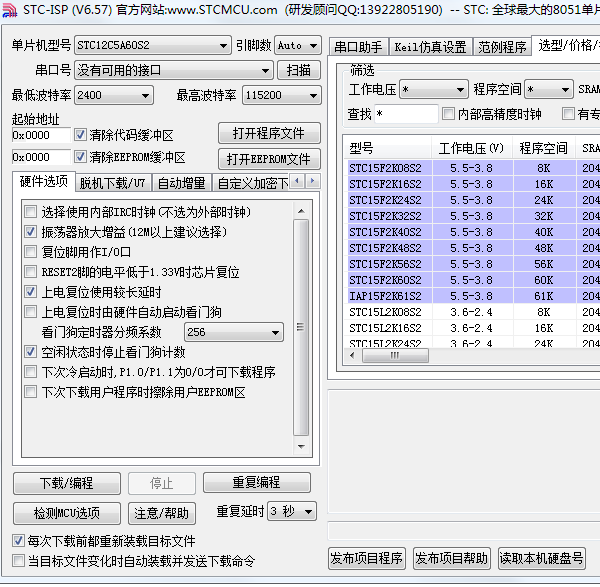Click the 下载/编程 button

[67, 483]
